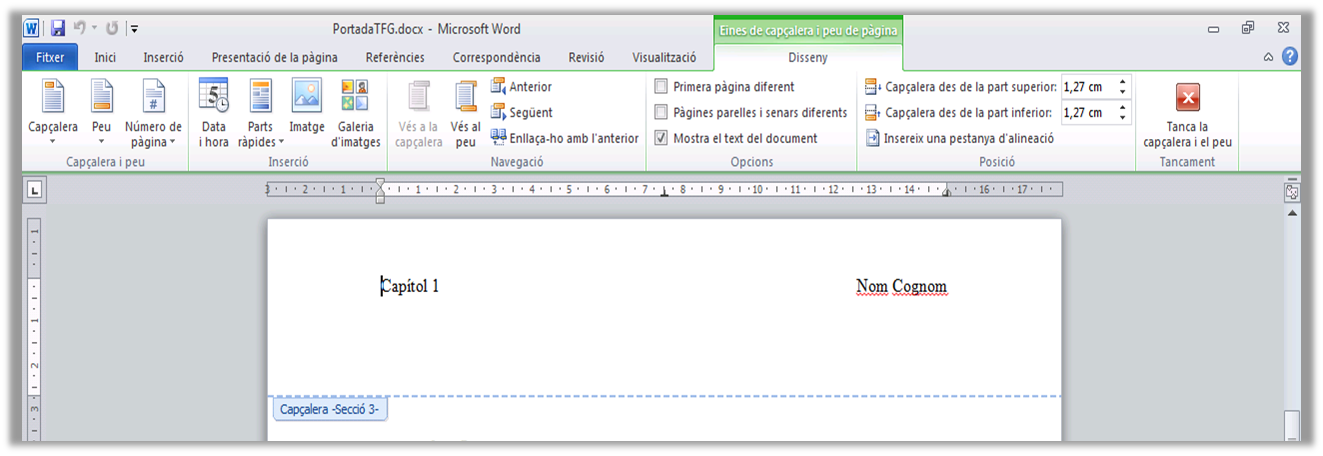Open Parts ràpides menu
This screenshot has height=456, width=1323.
tap(261, 113)
